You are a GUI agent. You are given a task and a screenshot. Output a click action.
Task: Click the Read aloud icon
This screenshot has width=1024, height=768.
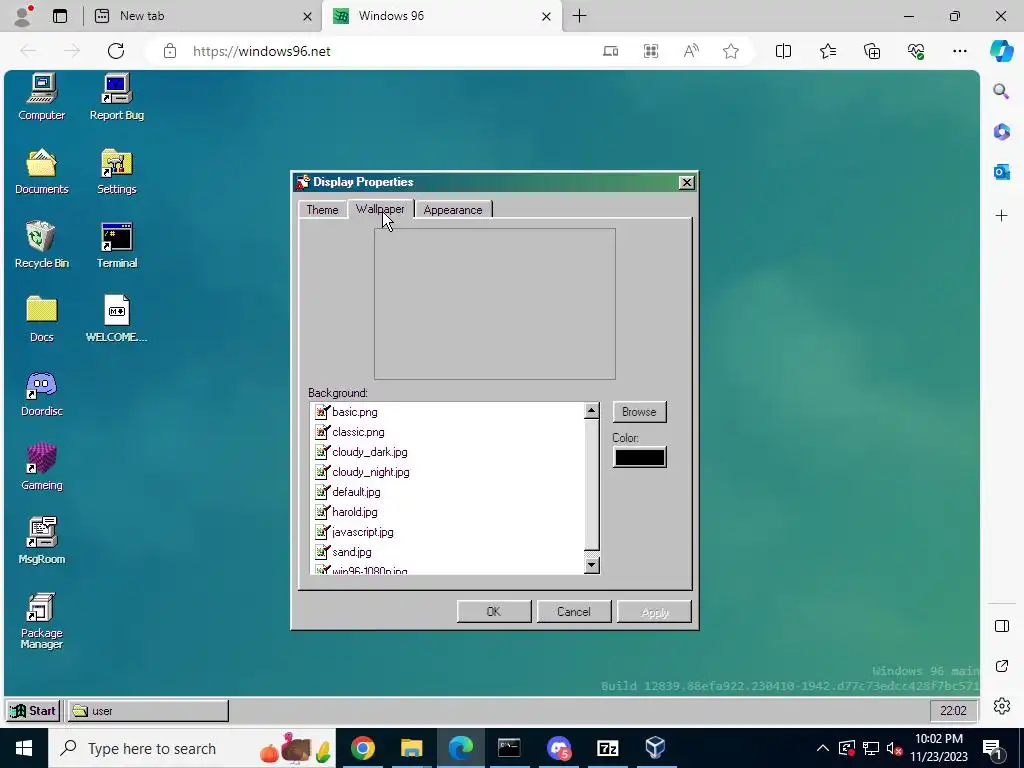click(691, 51)
